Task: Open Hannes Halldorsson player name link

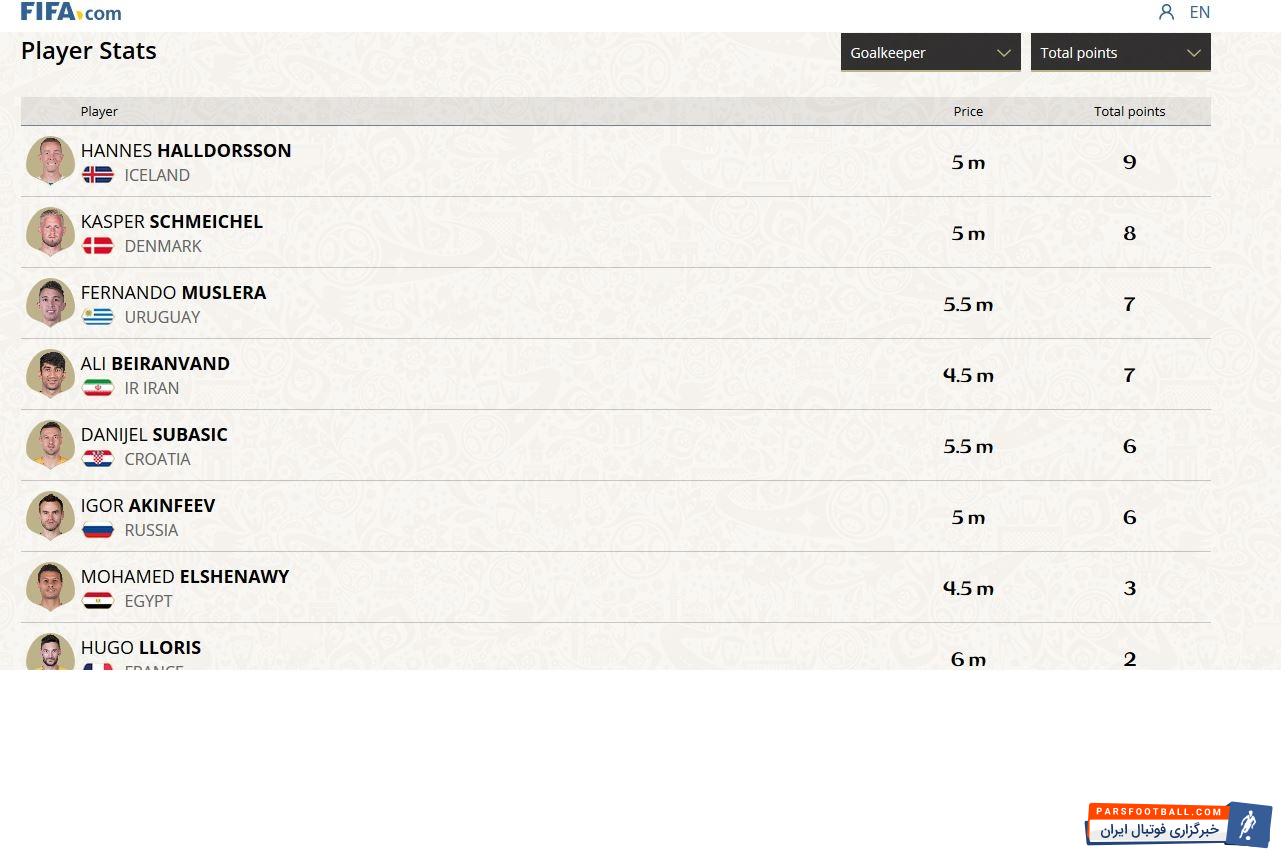Action: 186,151
